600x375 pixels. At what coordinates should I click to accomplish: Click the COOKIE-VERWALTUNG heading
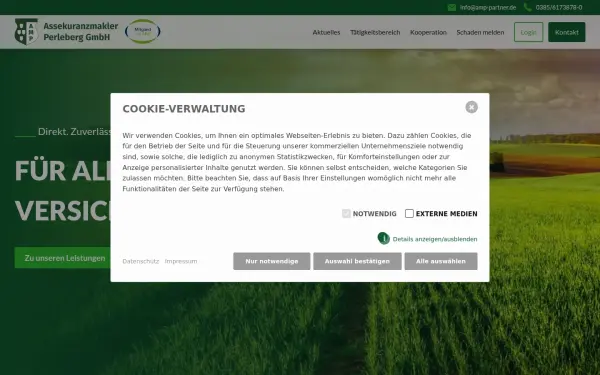point(184,109)
